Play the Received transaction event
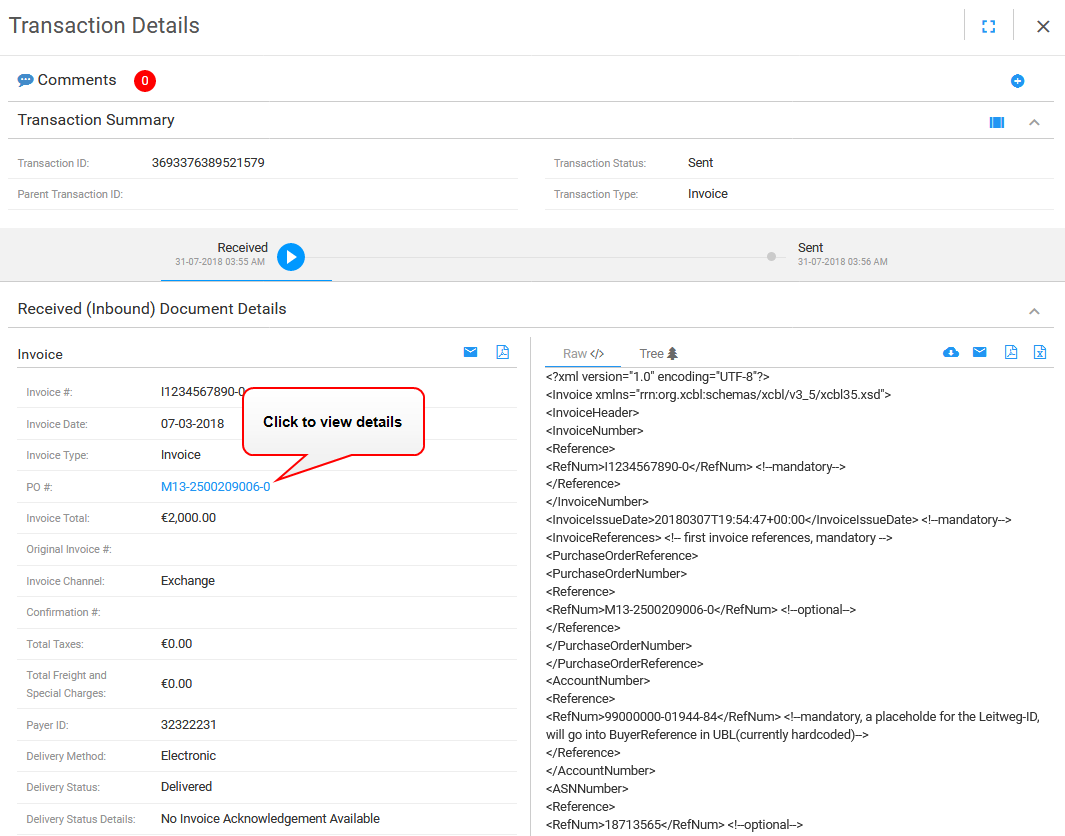Screen dimensions: 1065x836 291,257
